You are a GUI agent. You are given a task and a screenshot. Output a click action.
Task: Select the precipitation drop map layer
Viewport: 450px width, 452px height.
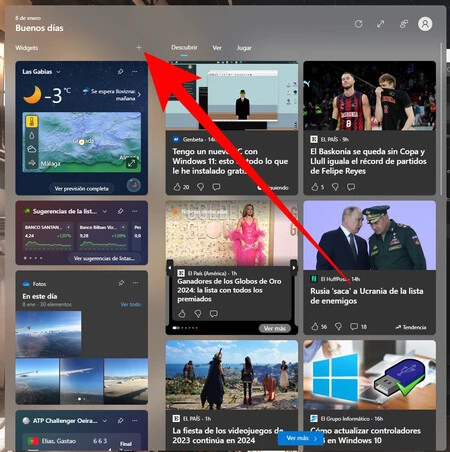point(32,135)
